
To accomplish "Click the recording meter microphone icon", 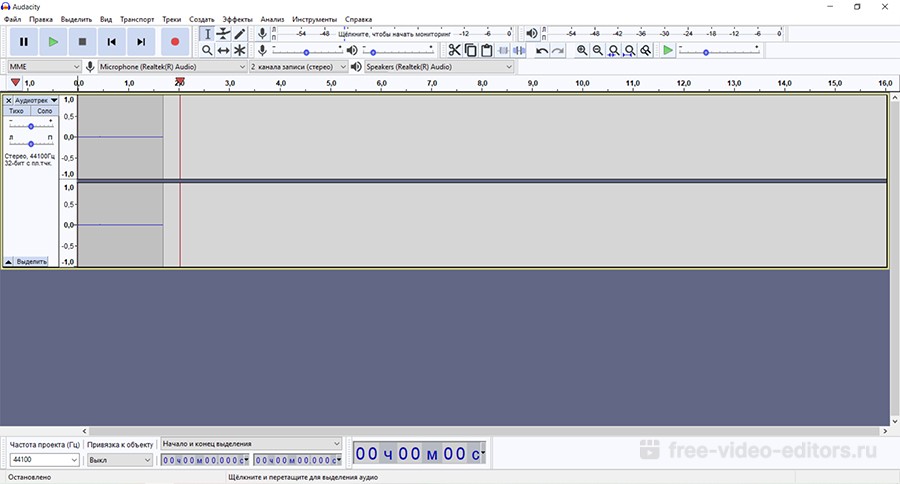I will click(262, 34).
